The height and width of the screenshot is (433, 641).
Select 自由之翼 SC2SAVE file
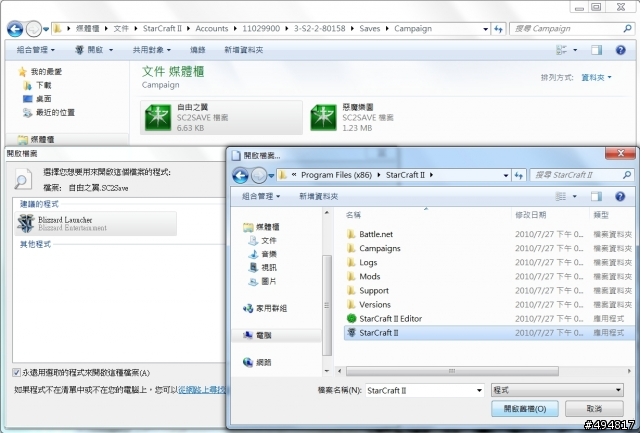coord(221,117)
